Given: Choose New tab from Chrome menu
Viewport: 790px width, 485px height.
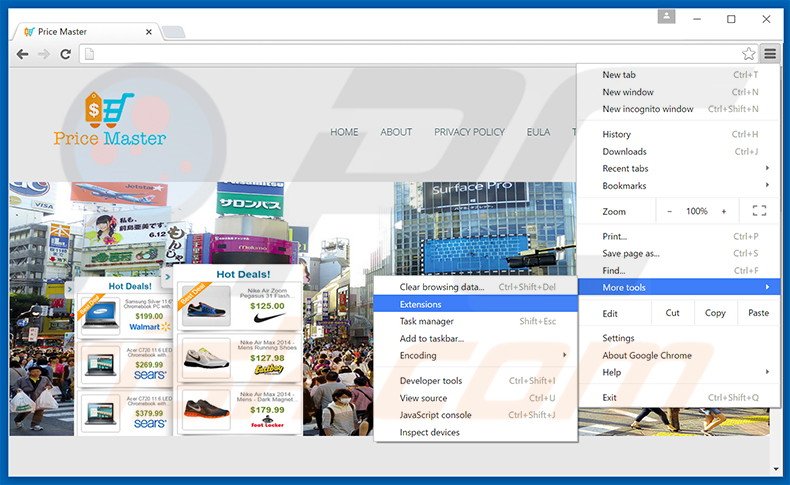Looking at the screenshot, I should point(679,75).
